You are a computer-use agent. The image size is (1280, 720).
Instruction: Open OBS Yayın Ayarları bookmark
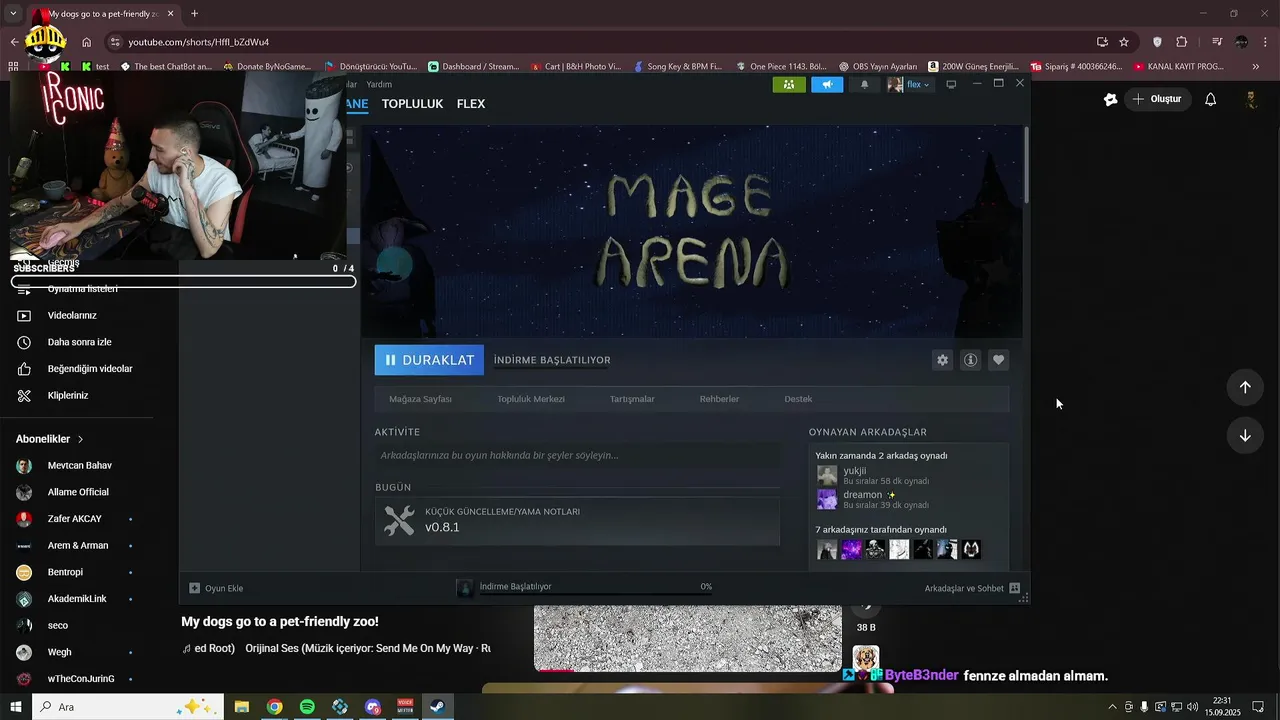[x=878, y=67]
